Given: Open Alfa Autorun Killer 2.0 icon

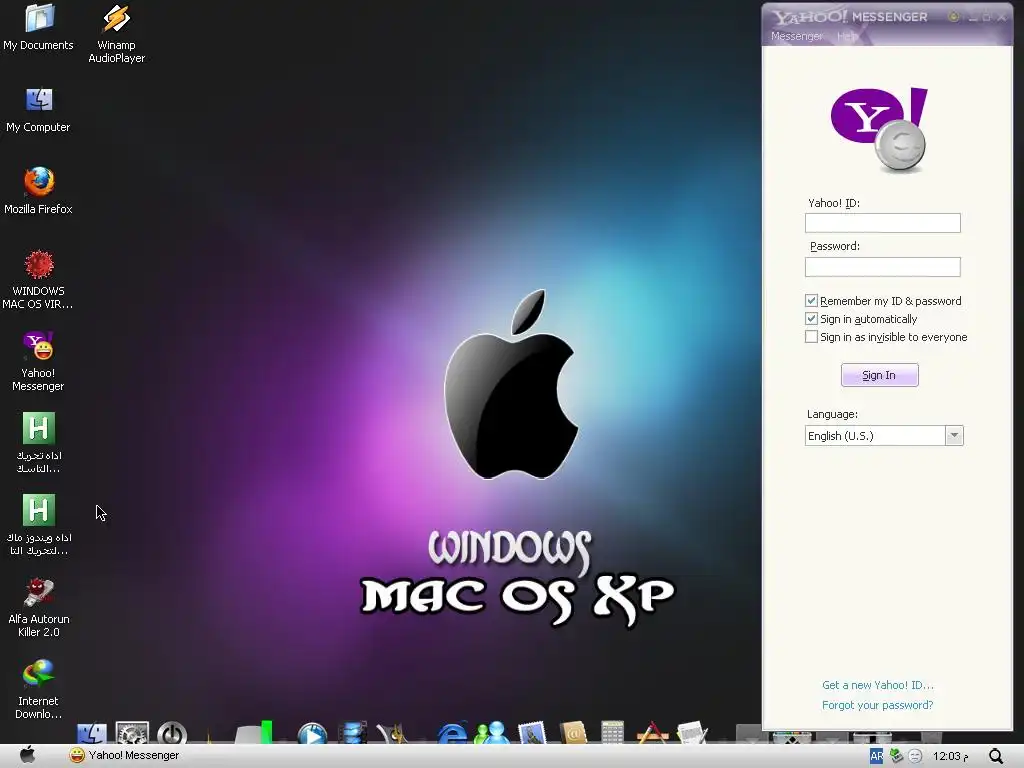Looking at the screenshot, I should click(39, 607).
